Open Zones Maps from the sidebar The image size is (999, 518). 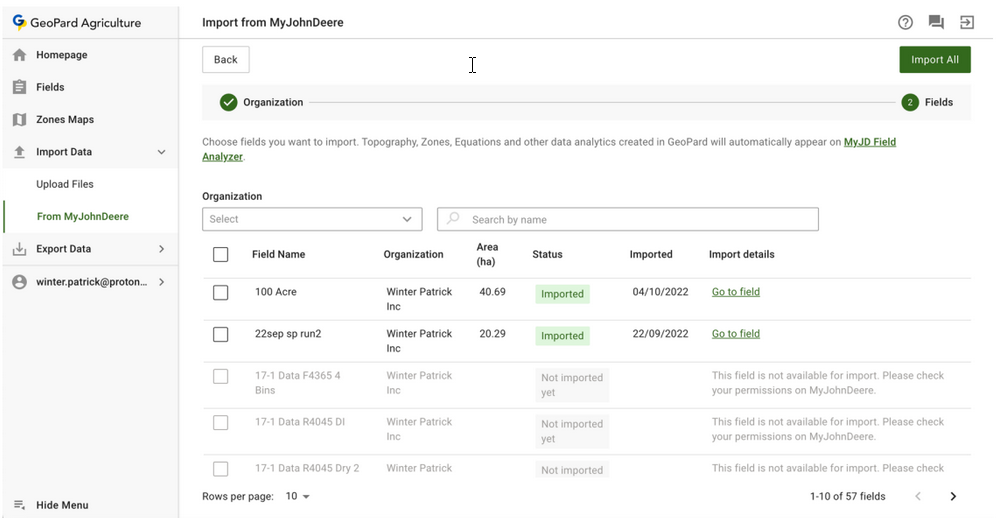click(65, 120)
